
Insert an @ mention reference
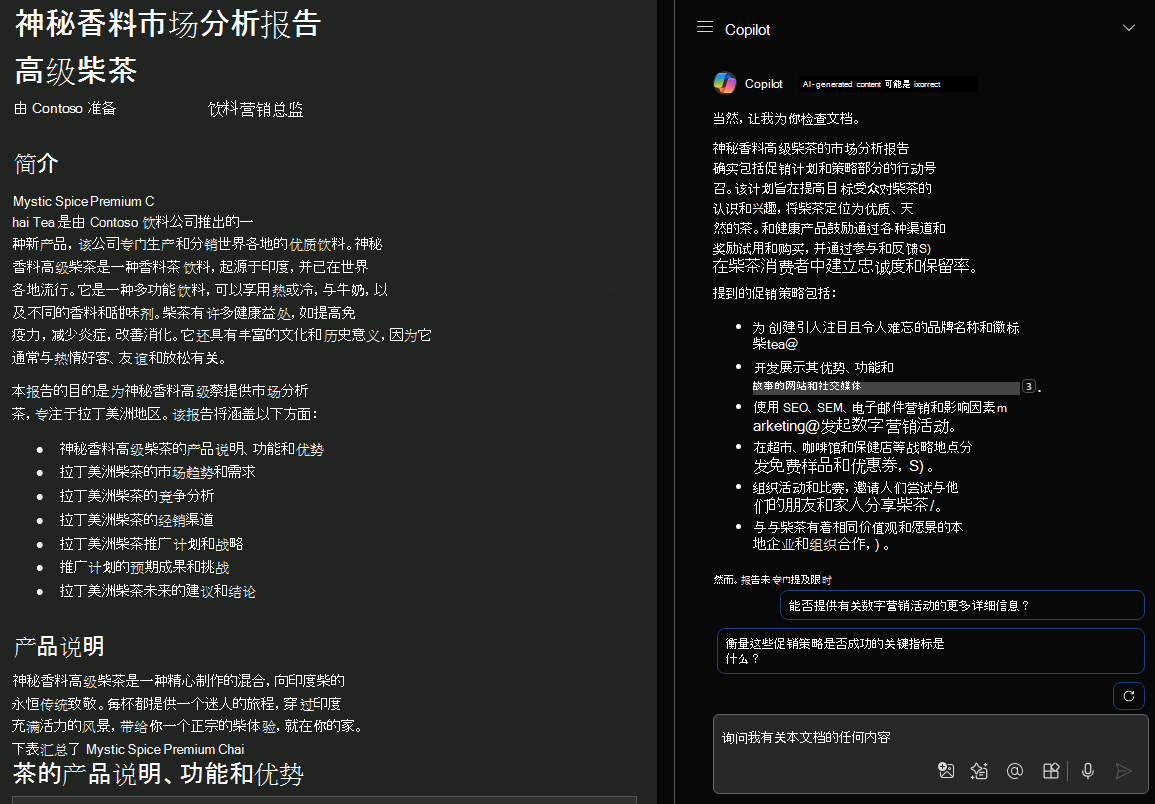pos(1014,771)
